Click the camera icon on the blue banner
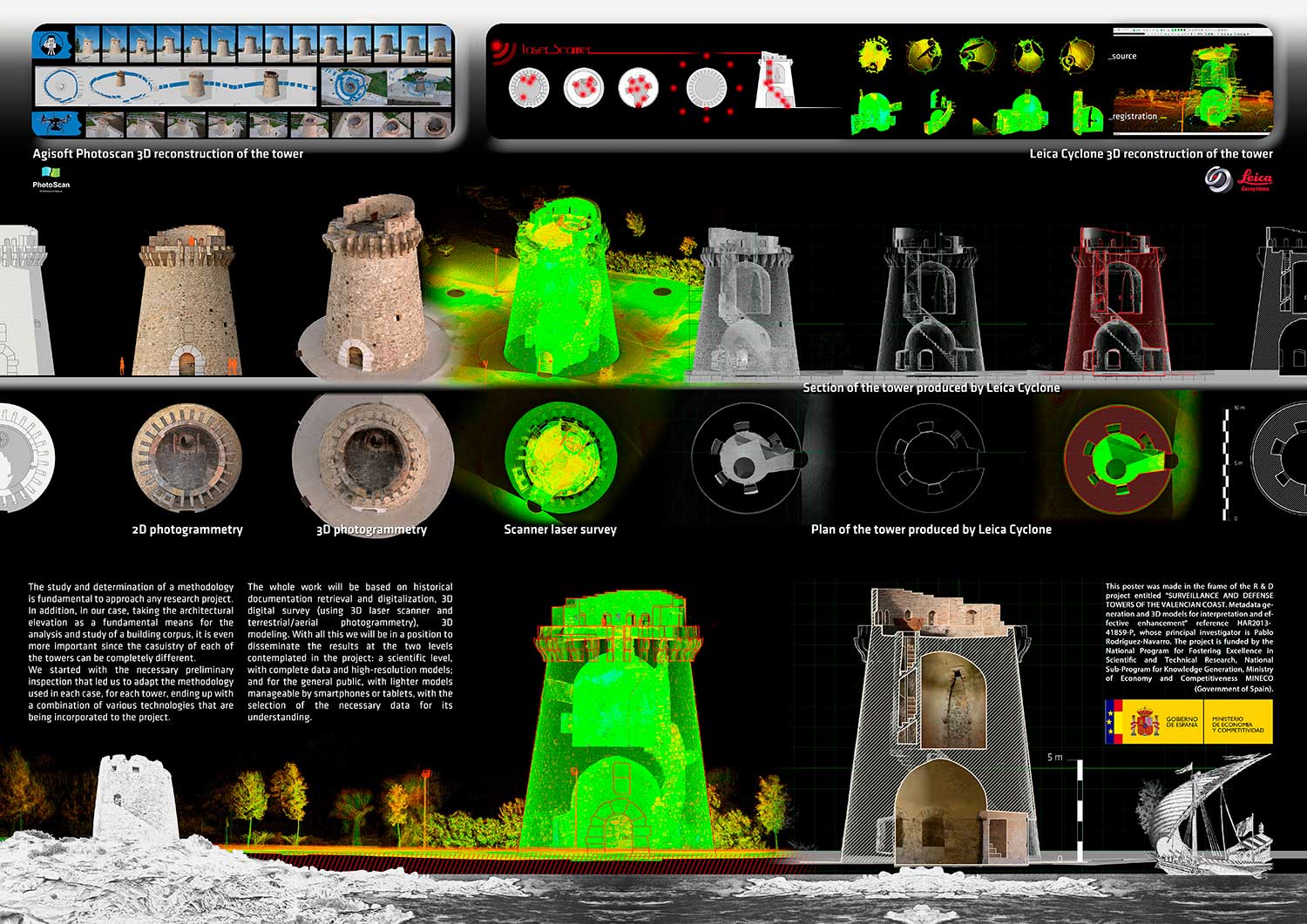1307x924 pixels. pyautogui.click(x=53, y=44)
